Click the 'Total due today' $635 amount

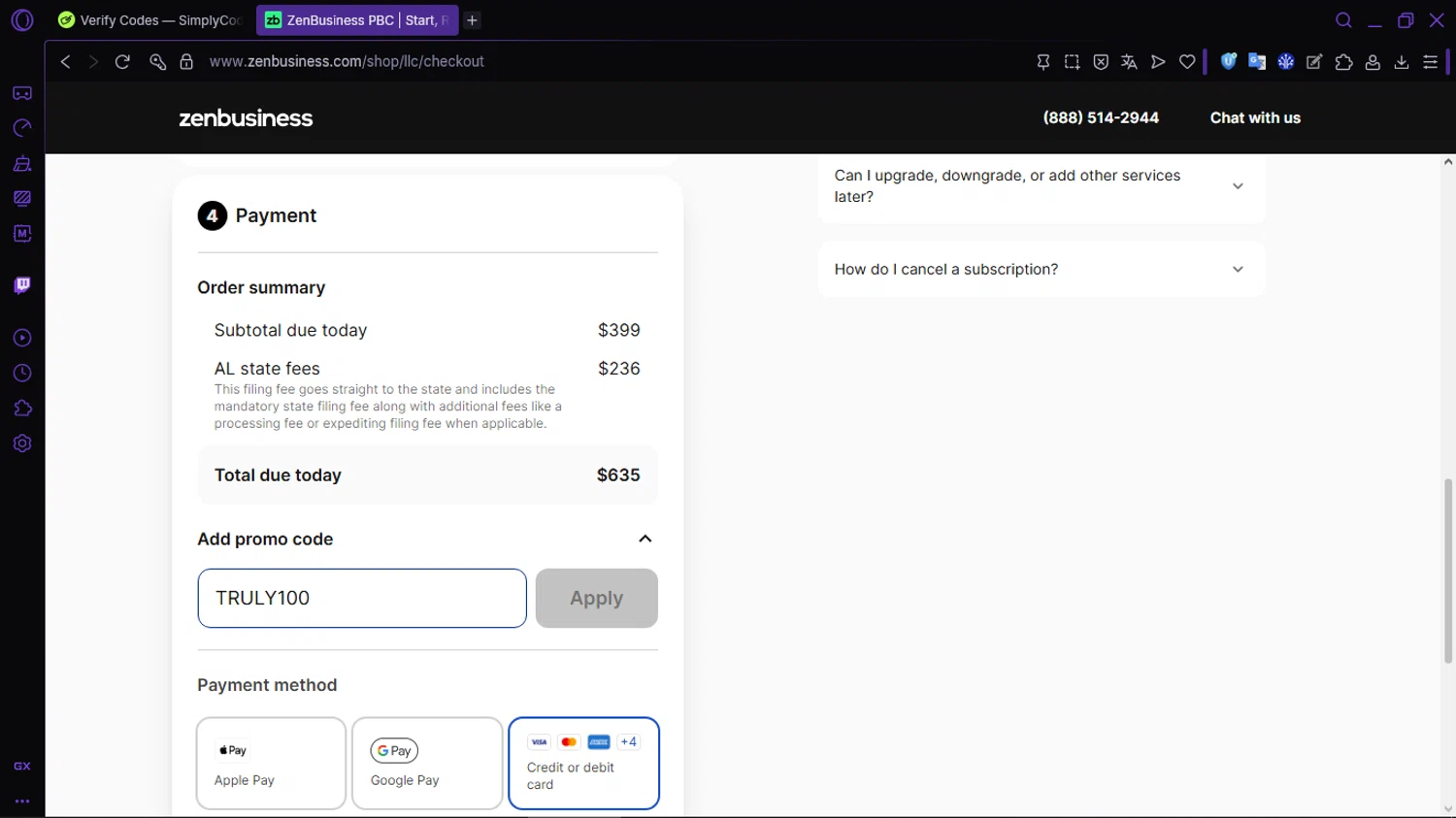tap(618, 475)
